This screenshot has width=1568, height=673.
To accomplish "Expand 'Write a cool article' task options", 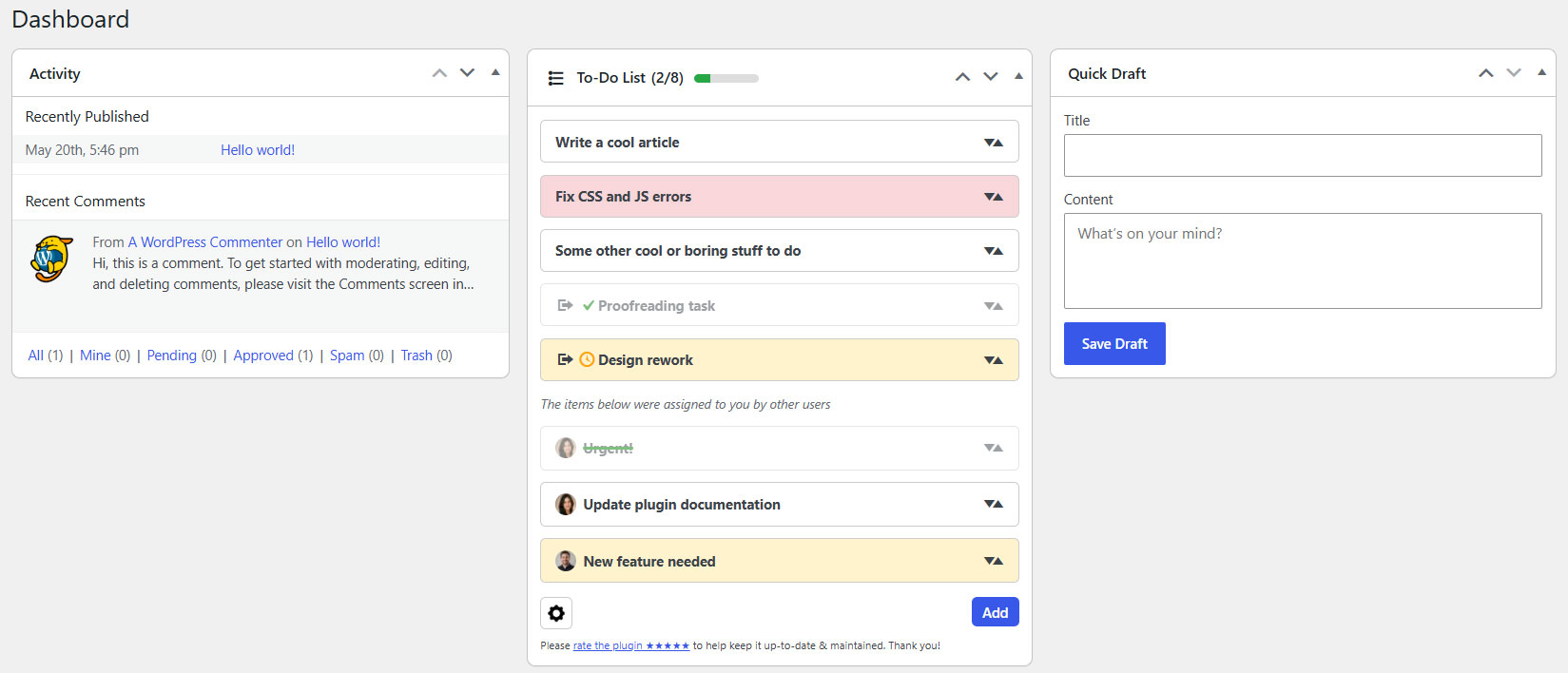I will pos(994,143).
